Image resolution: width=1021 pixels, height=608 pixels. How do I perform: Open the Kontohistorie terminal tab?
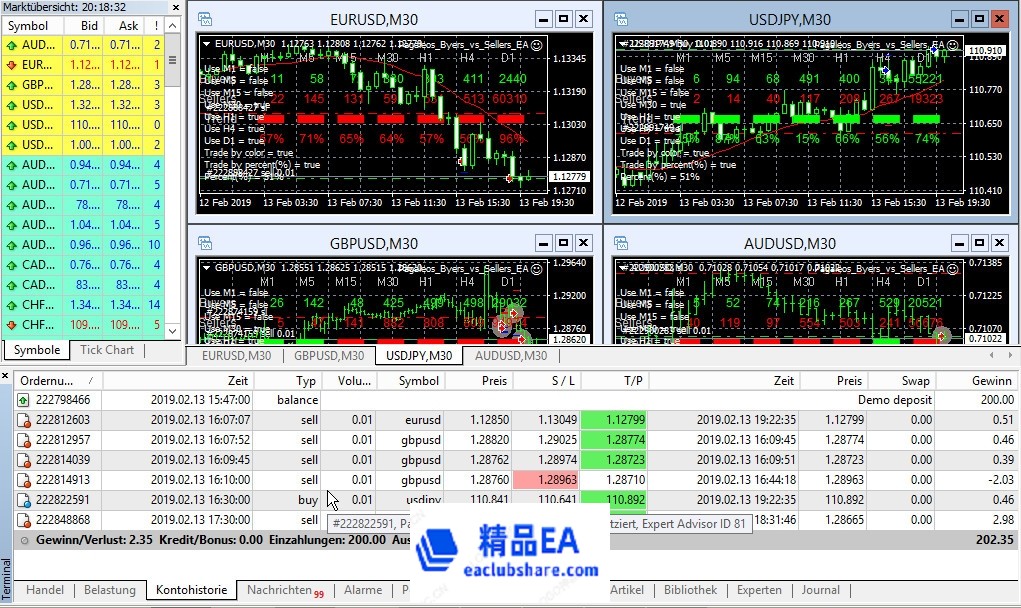click(x=191, y=590)
